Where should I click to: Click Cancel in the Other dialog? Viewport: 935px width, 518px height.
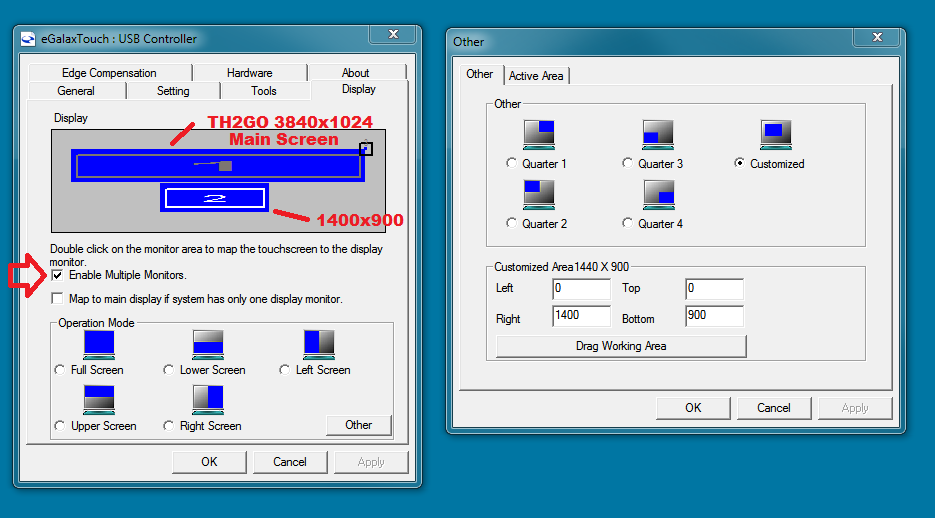[x=773, y=408]
